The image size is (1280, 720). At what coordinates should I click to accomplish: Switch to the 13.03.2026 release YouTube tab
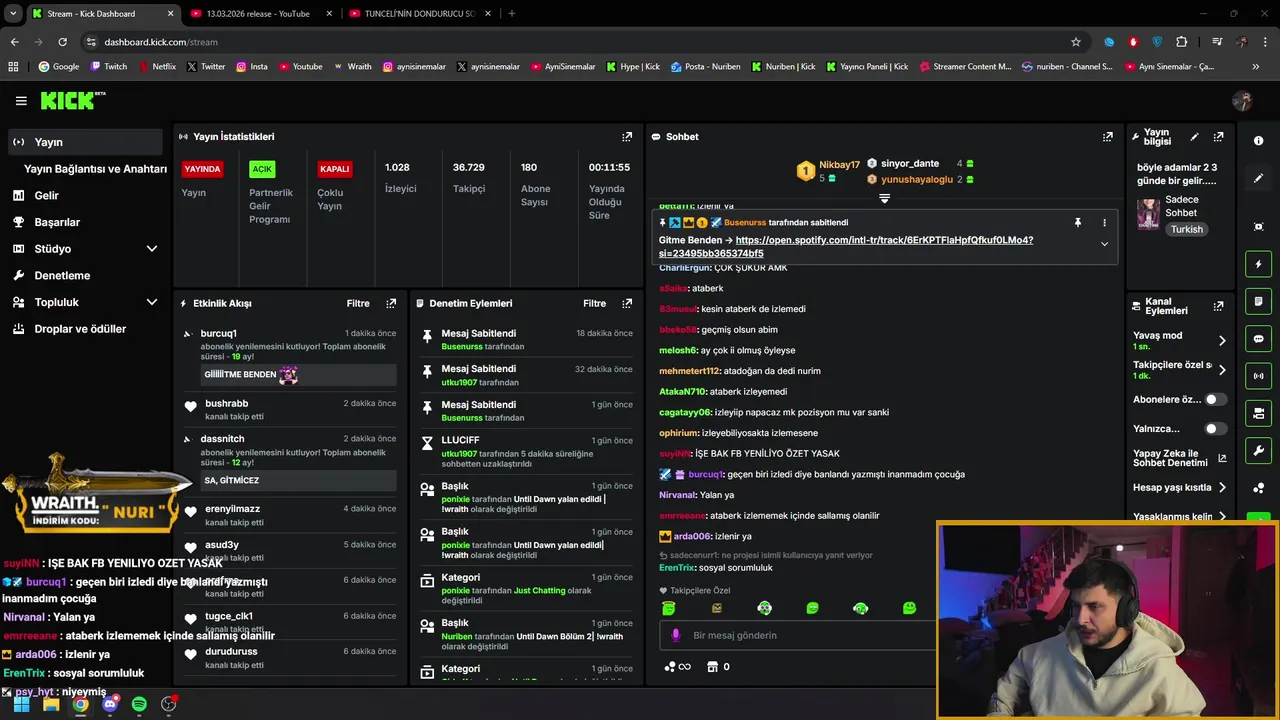[260, 14]
